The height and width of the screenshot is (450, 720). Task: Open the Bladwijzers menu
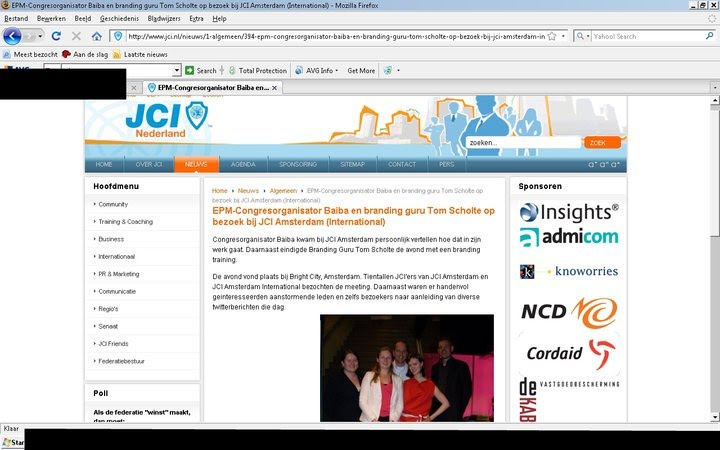164,18
